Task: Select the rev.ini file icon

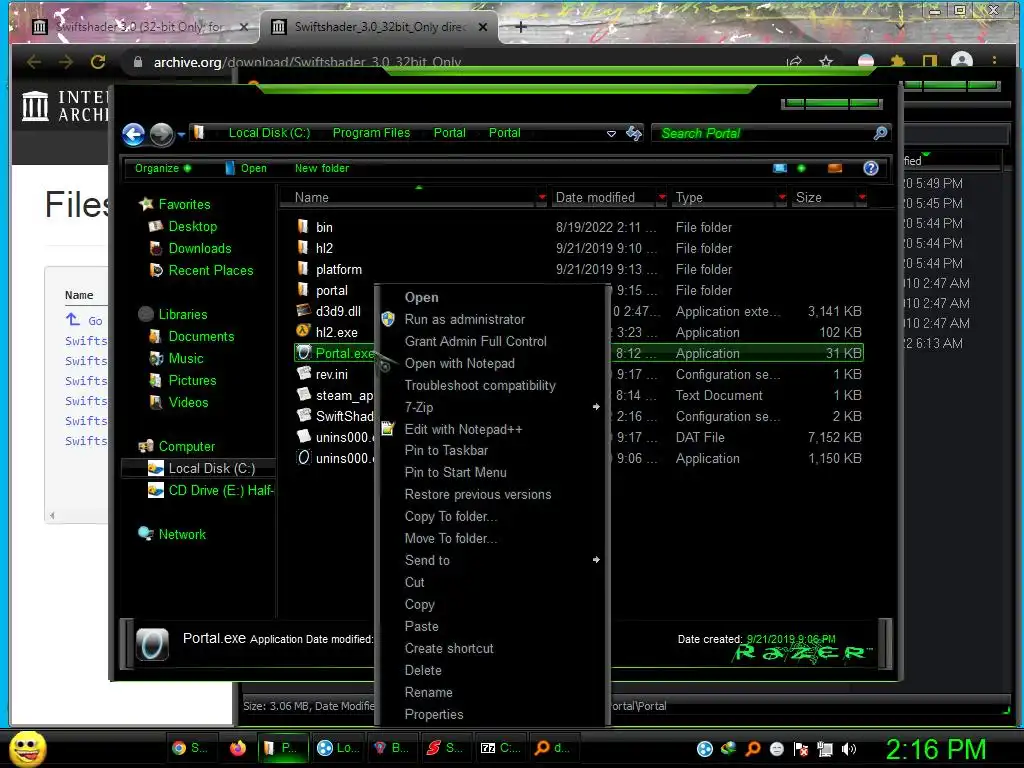Action: tap(303, 373)
